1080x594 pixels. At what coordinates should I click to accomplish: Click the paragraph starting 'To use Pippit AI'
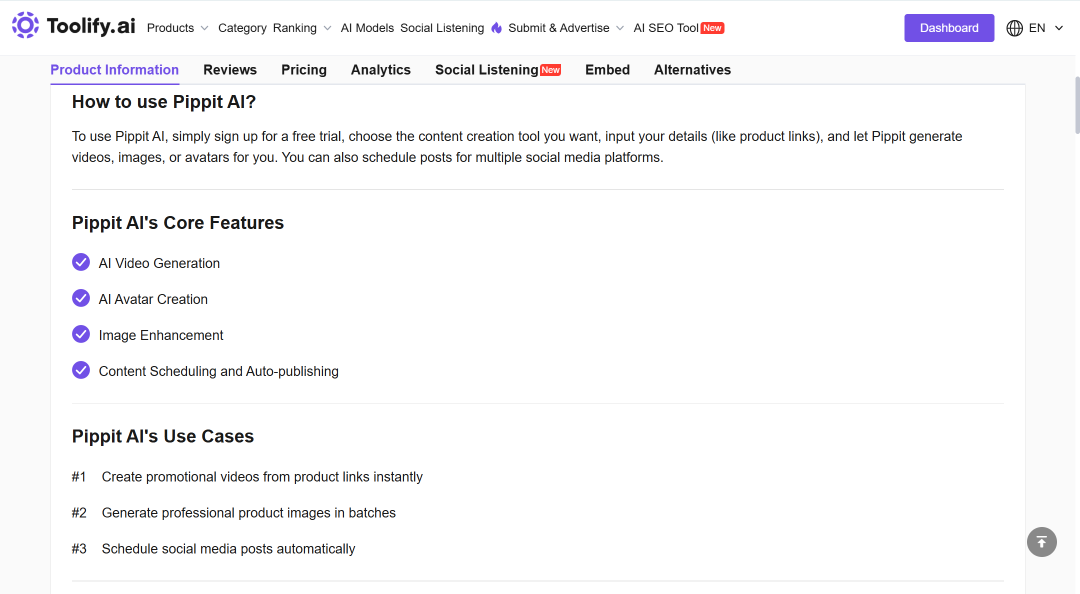[x=517, y=147]
